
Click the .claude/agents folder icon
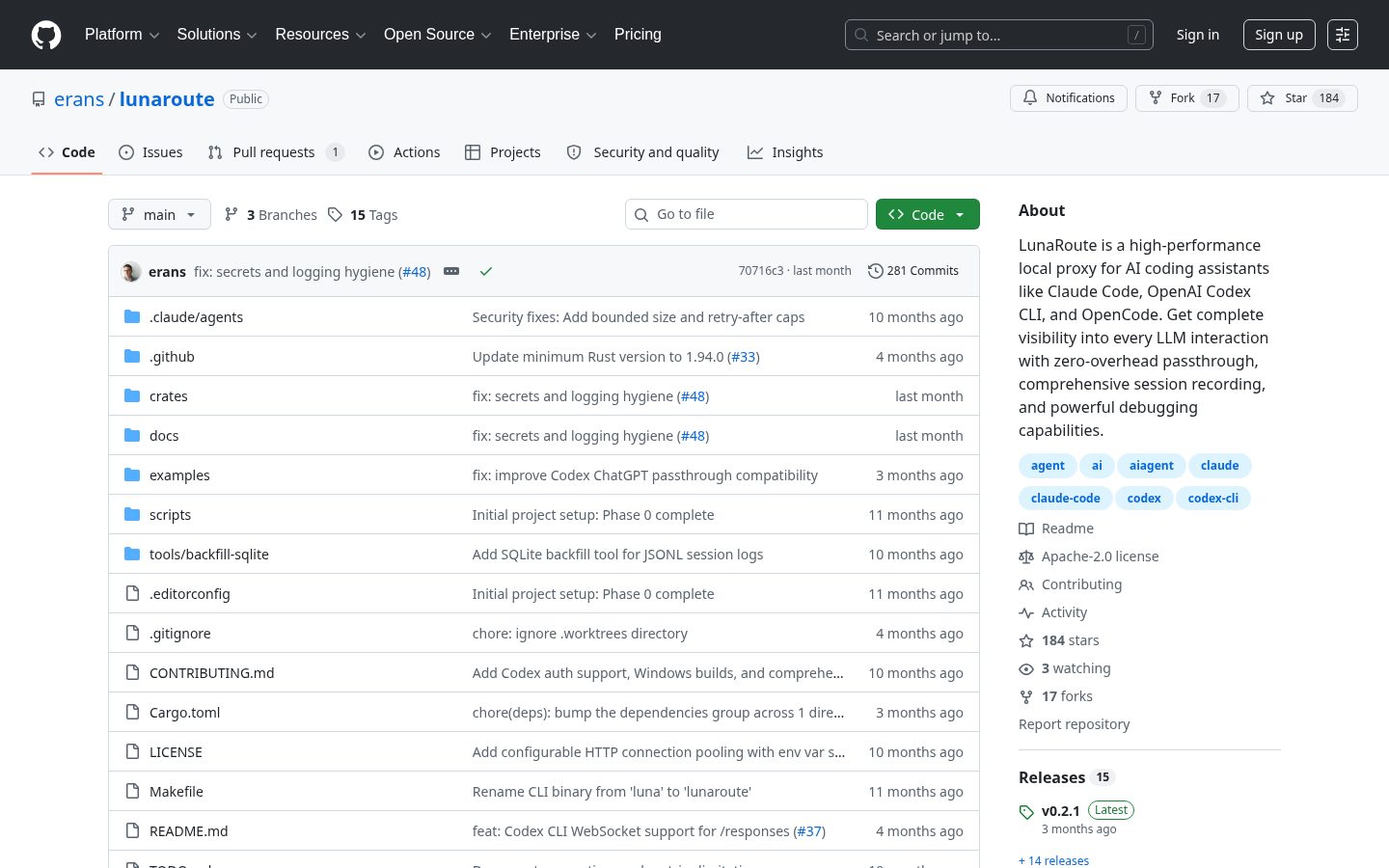tap(132, 316)
